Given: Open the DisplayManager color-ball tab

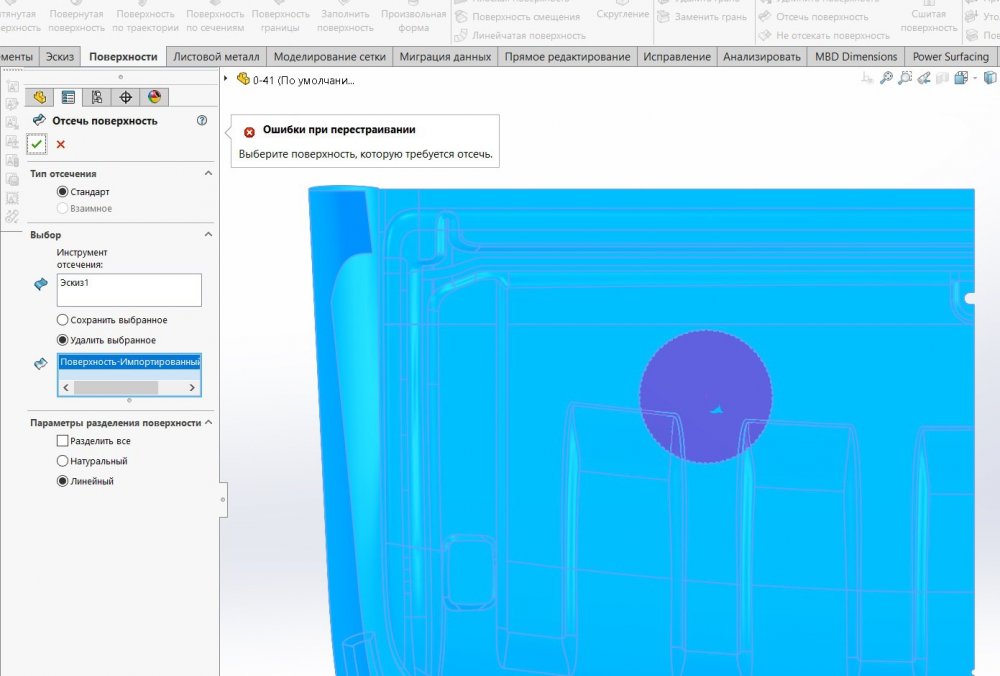Looking at the screenshot, I should coord(154,97).
